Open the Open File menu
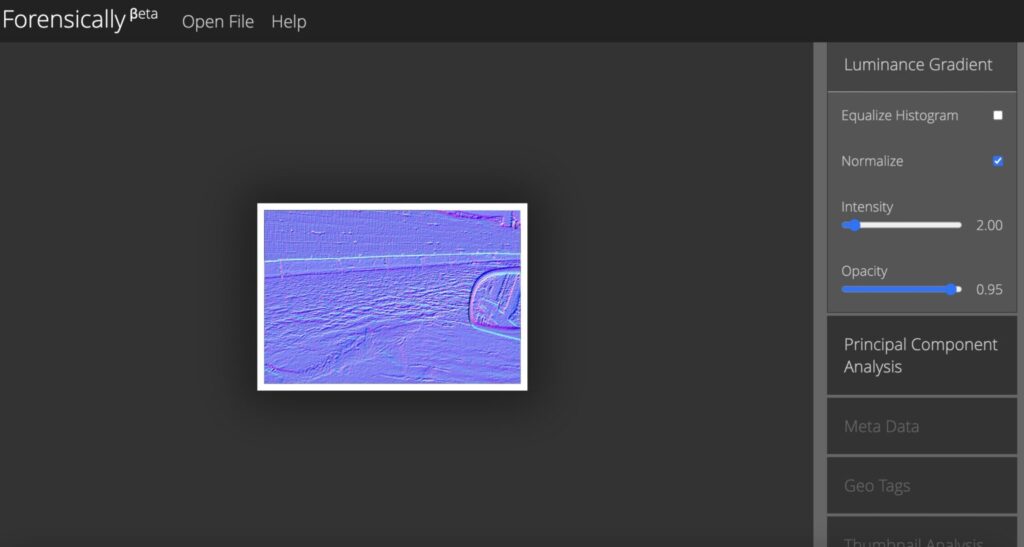 pos(218,22)
